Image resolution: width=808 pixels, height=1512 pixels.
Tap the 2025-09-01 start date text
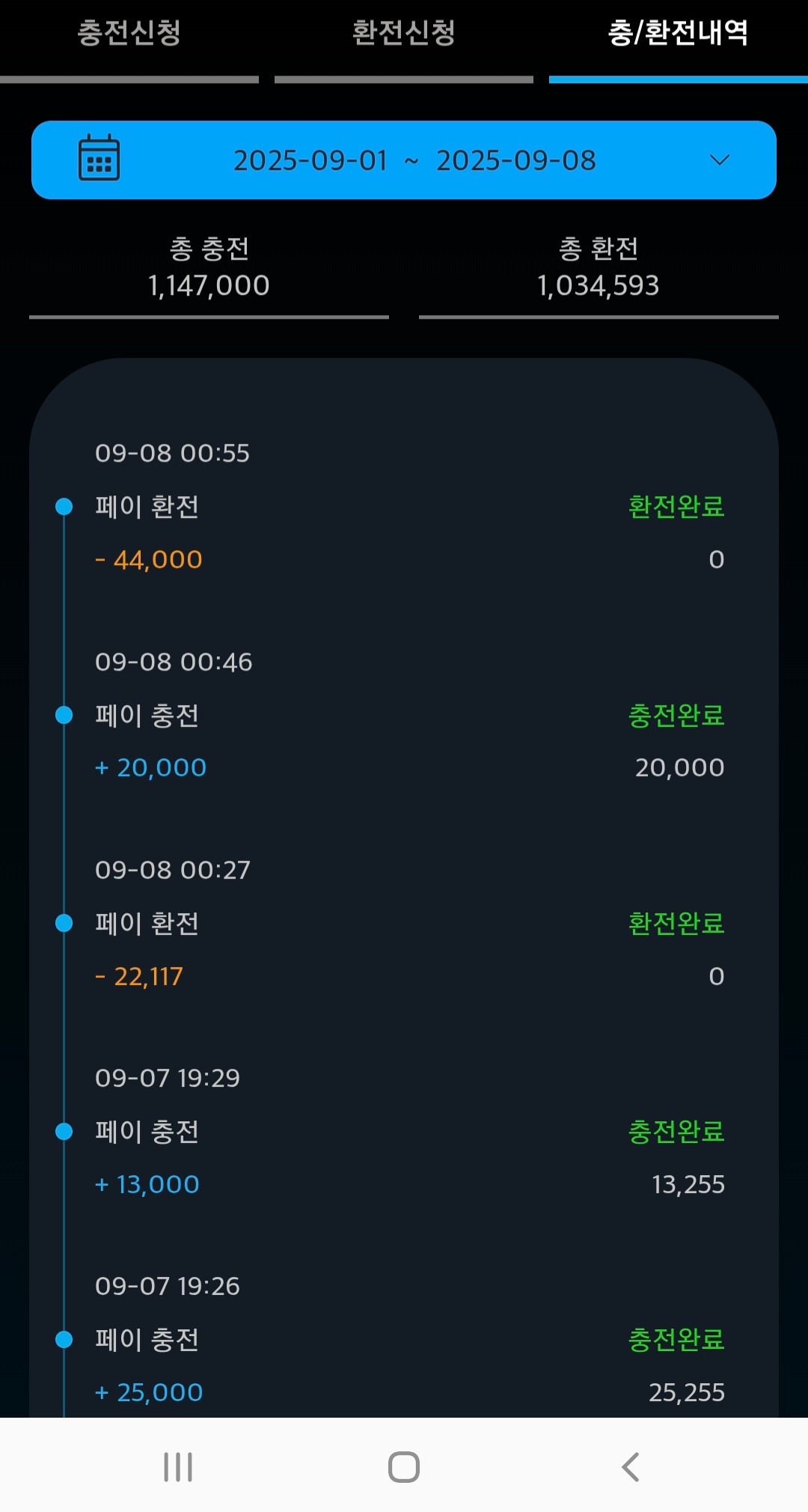[310, 160]
